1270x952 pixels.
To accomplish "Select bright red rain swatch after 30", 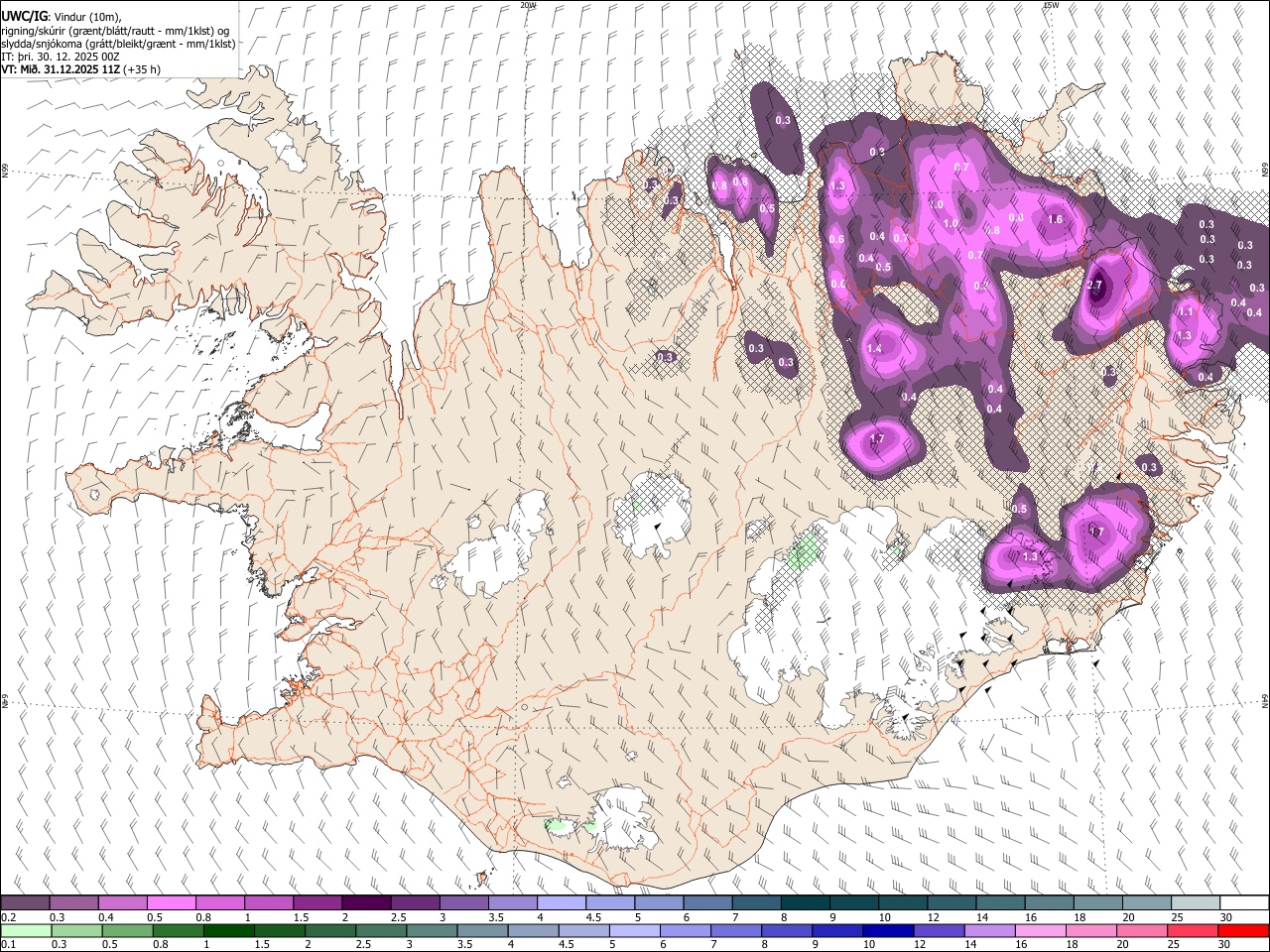I will point(1243,930).
